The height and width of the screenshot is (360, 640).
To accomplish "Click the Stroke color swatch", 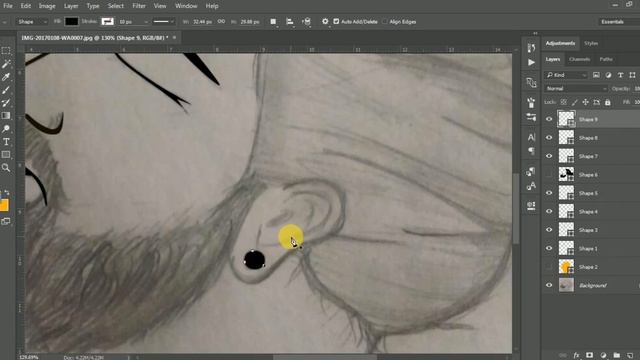I will pyautogui.click(x=108, y=22).
